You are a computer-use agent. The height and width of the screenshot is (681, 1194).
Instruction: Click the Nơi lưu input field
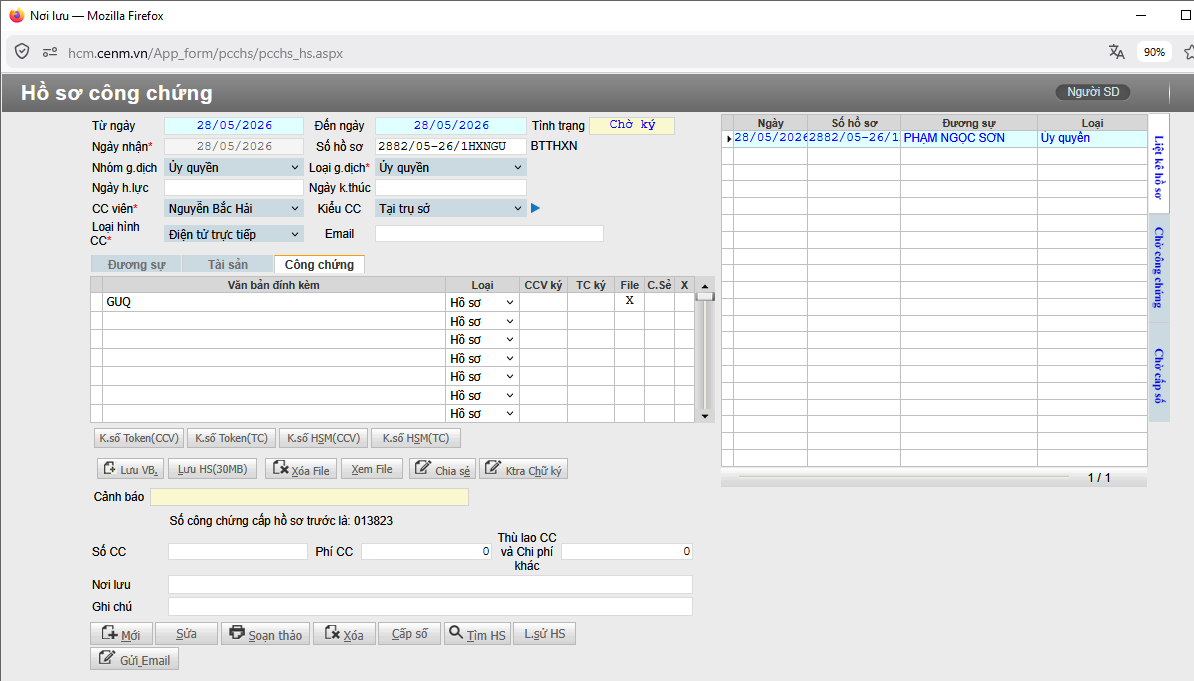[430, 585]
